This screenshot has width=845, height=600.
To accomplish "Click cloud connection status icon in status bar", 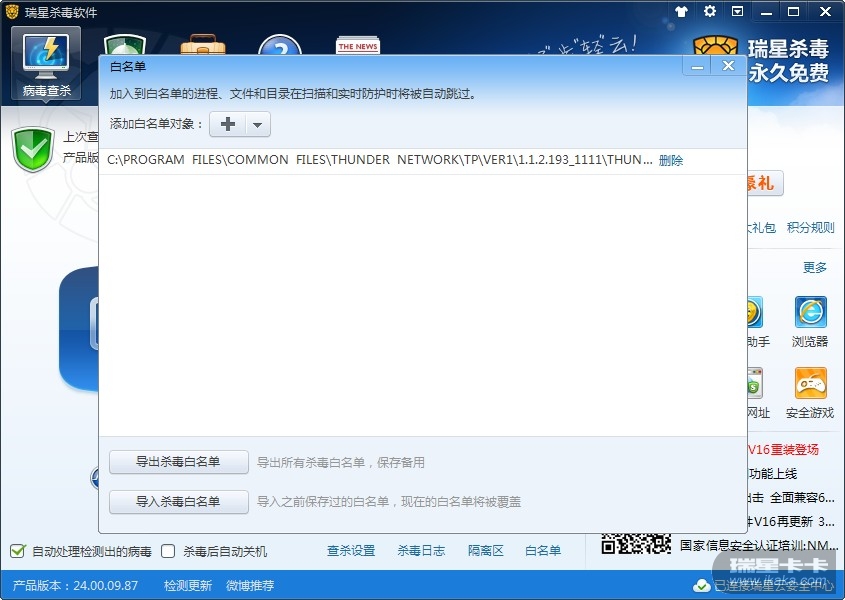I will (701, 585).
